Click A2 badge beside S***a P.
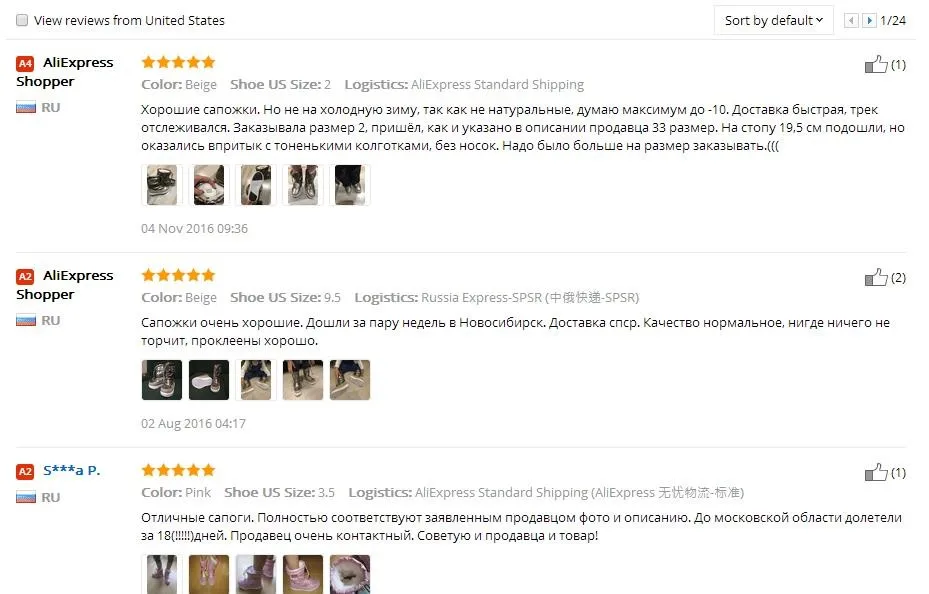The image size is (929, 594). click(25, 471)
